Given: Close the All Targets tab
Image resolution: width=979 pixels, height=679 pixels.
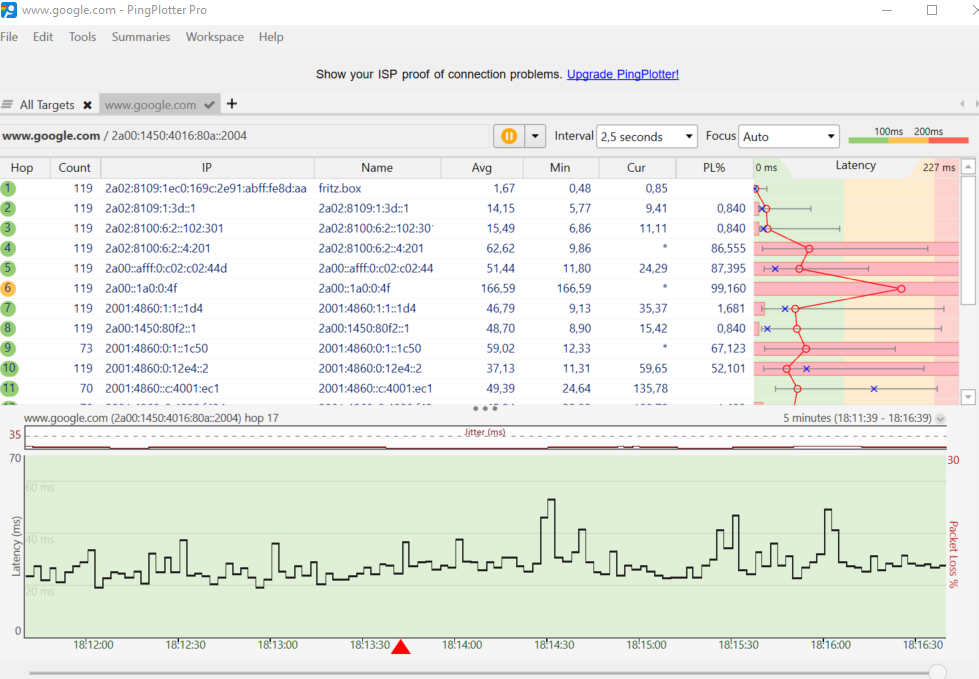Looking at the screenshot, I should coord(87,105).
